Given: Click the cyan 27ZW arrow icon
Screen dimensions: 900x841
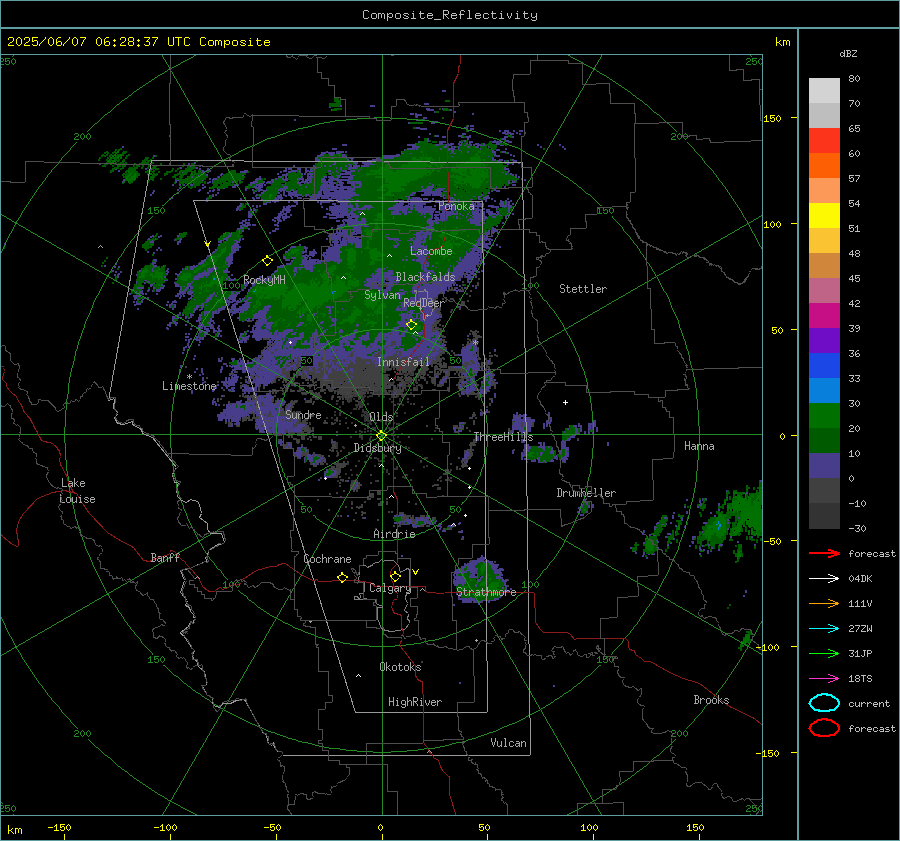Looking at the screenshot, I should pyautogui.click(x=824, y=629).
